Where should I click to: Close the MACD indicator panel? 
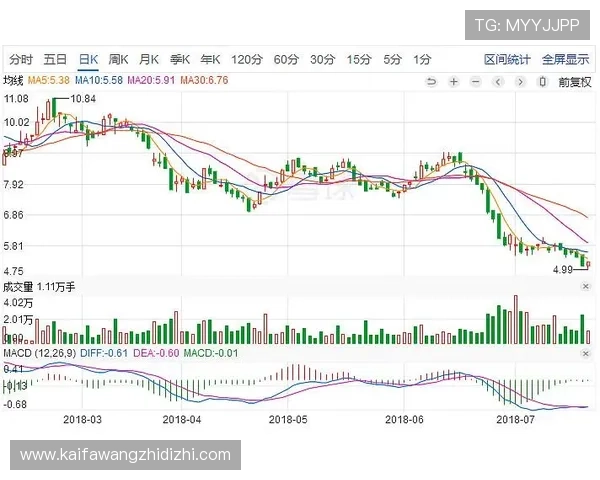tap(586, 354)
